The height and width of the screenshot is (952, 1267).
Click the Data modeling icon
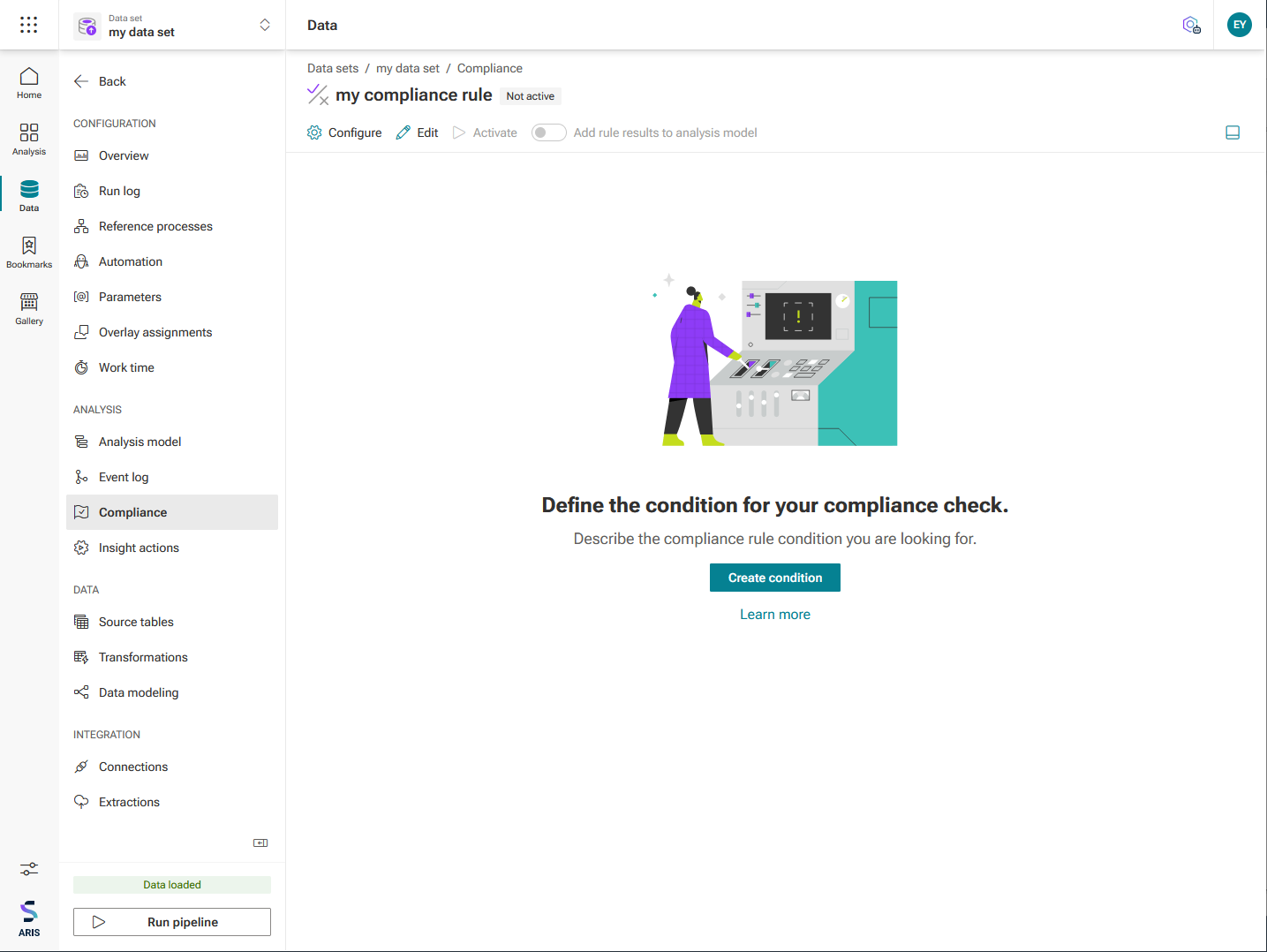81,692
